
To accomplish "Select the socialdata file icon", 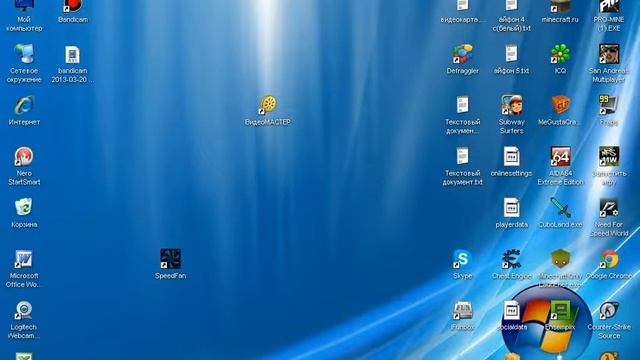I will click(x=511, y=310).
